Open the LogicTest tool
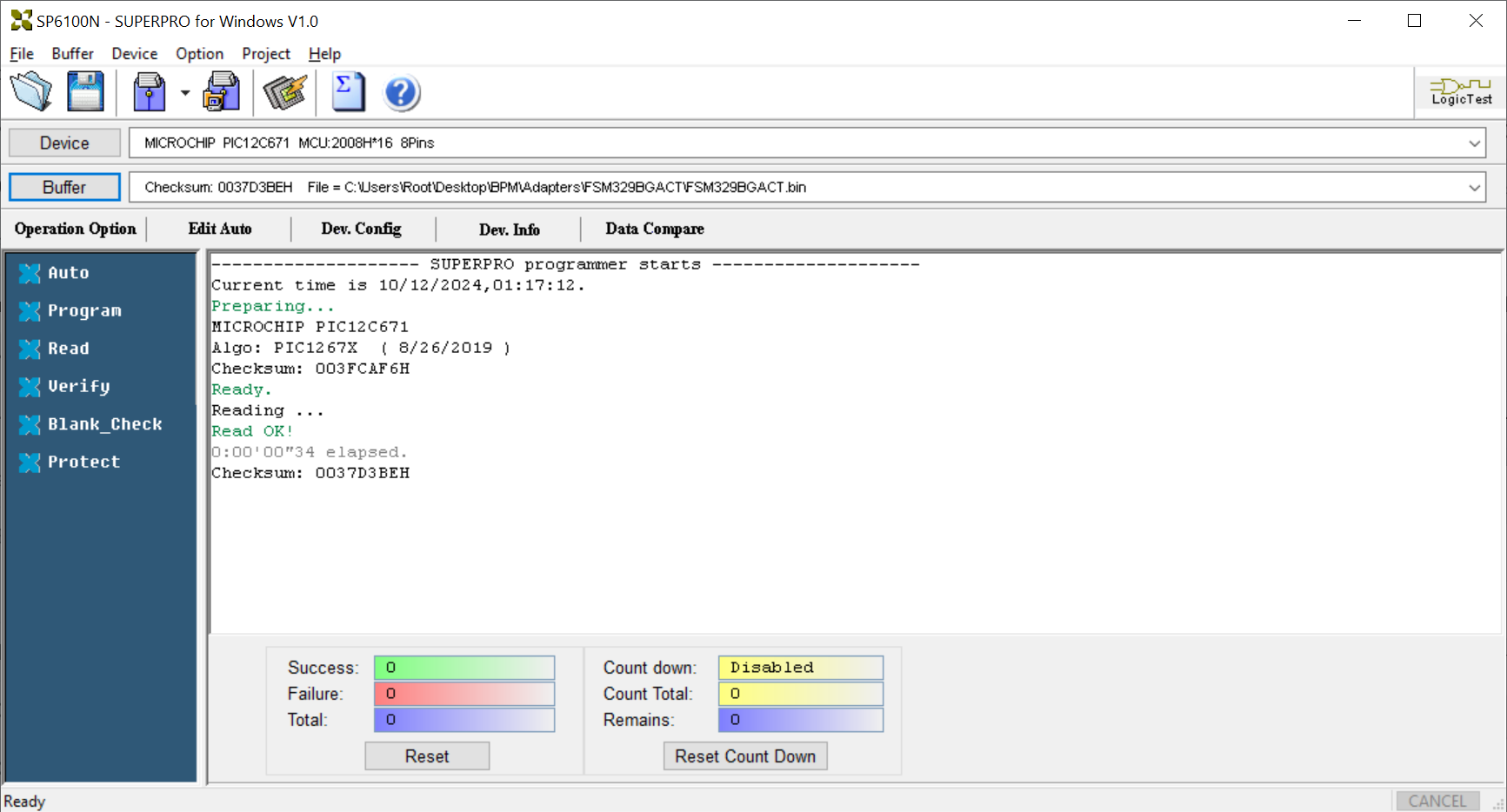The image size is (1507, 812). pos(1461,91)
